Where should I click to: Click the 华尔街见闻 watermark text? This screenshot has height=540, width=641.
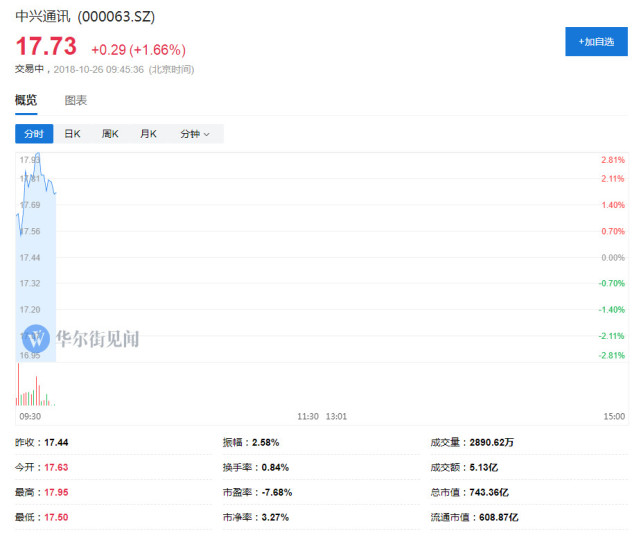pyautogui.click(x=97, y=338)
